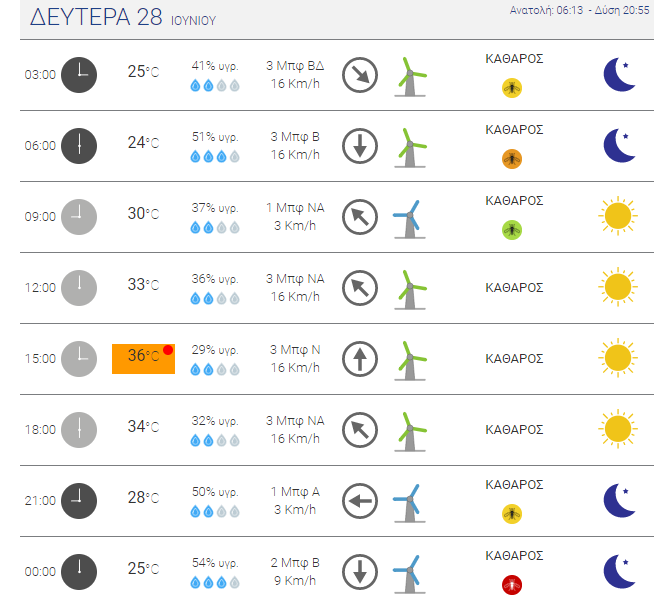Click the blue wind turbine at 09:00
This screenshot has height=605, width=661.
tap(409, 219)
